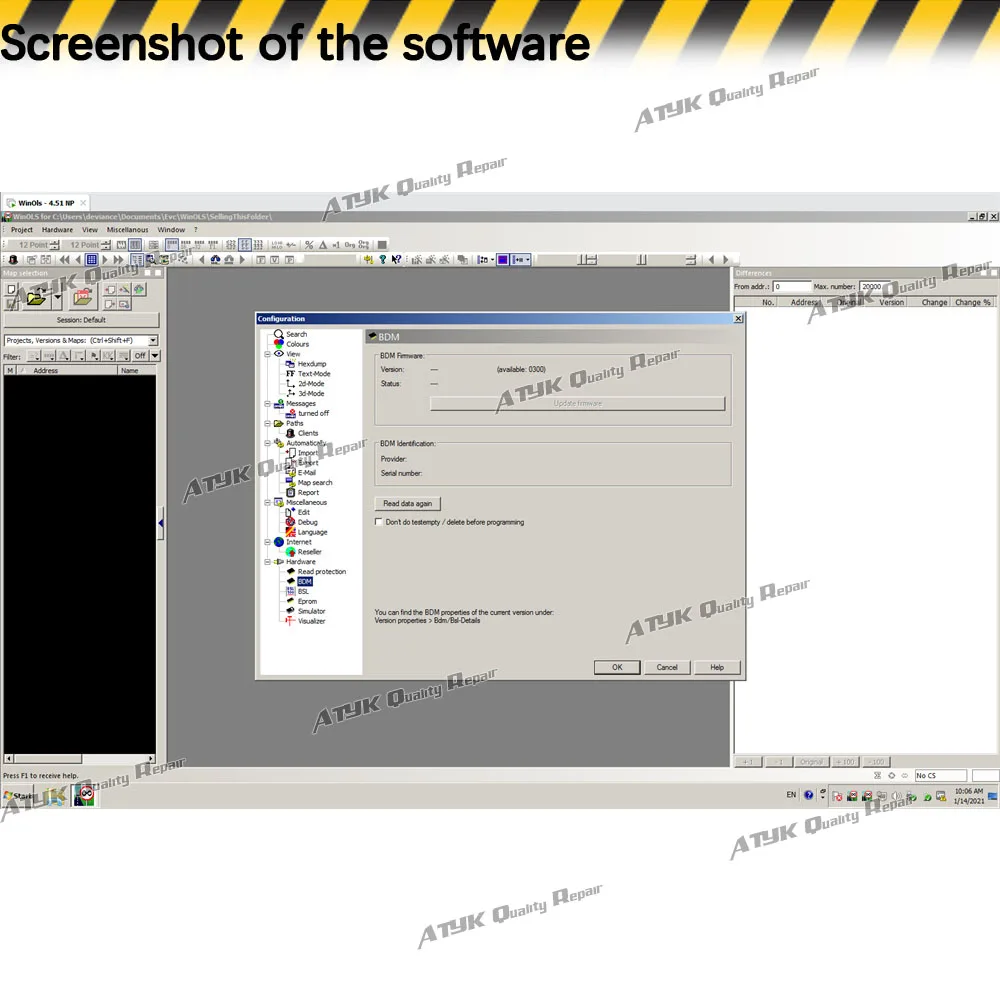
Task: Click the Read data again button
Action: pyautogui.click(x=408, y=504)
